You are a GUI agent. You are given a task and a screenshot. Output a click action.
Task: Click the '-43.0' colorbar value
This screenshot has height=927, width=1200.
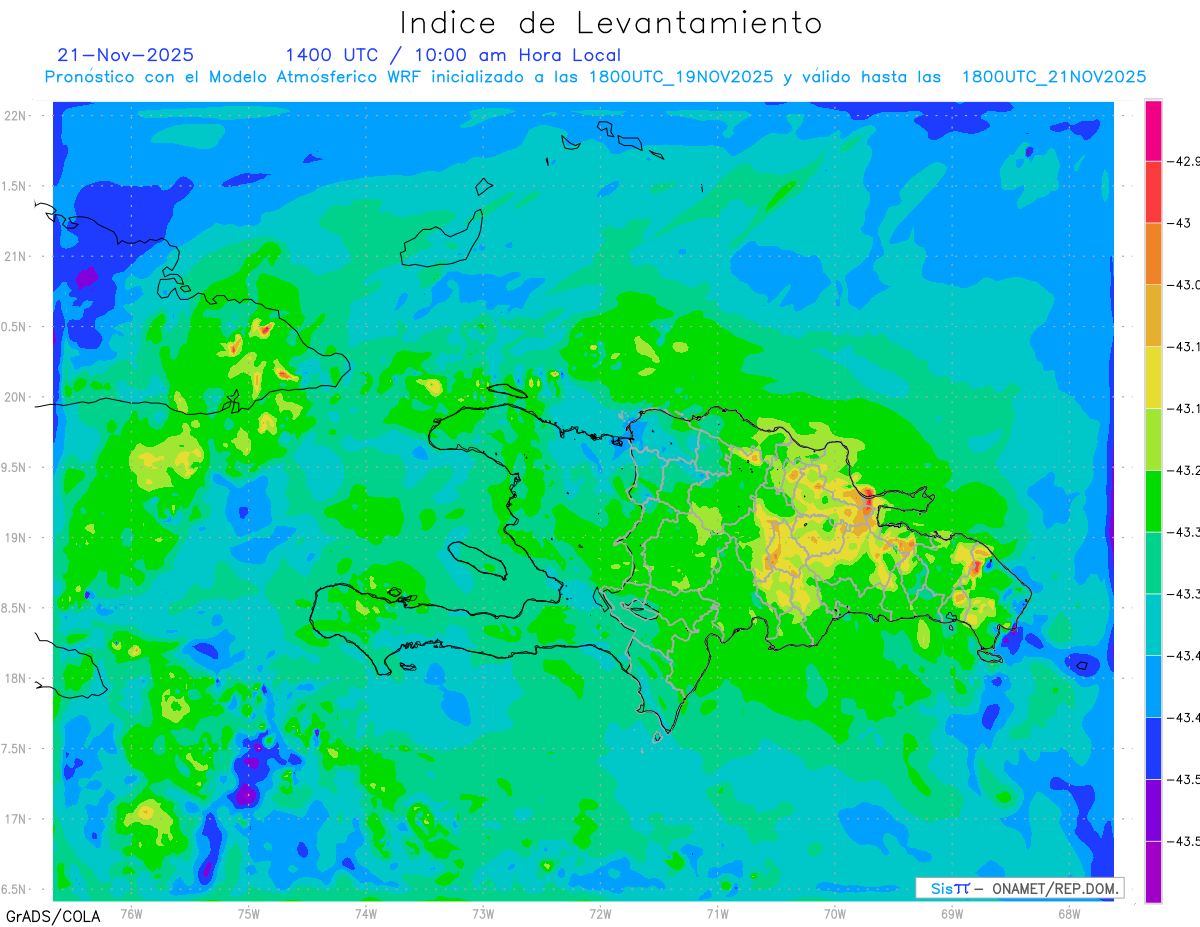click(1185, 285)
